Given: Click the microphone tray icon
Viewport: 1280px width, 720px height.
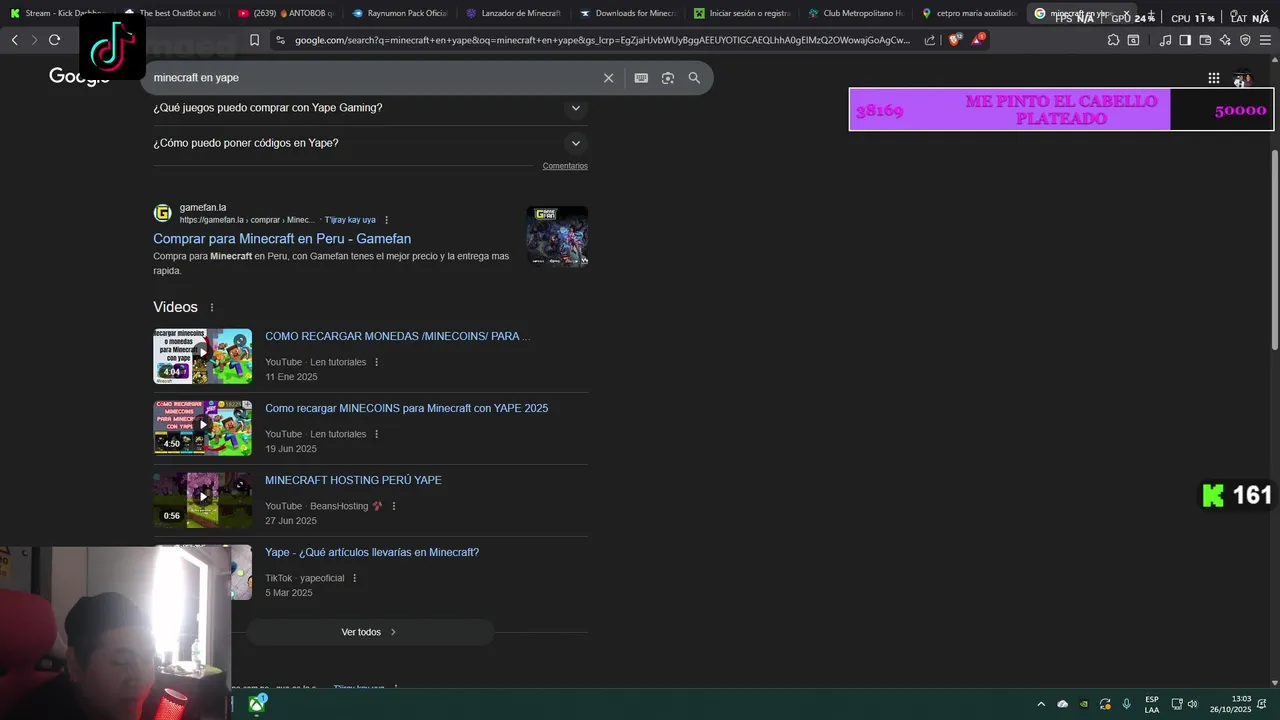Looking at the screenshot, I should [1127, 704].
